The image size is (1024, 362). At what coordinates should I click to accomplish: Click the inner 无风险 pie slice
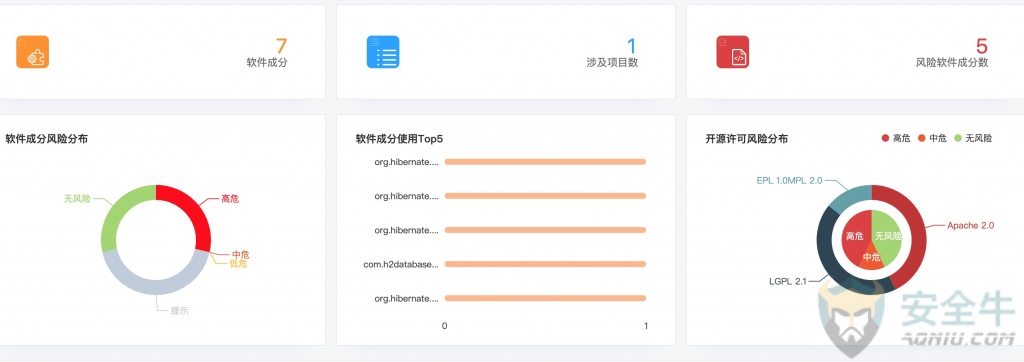(x=888, y=234)
